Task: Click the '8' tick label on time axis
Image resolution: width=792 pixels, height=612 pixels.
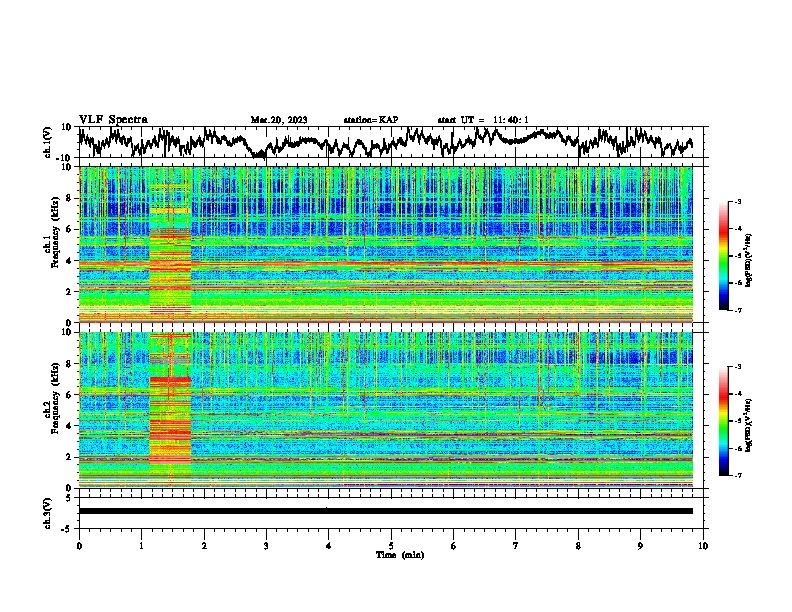Action: (x=578, y=546)
